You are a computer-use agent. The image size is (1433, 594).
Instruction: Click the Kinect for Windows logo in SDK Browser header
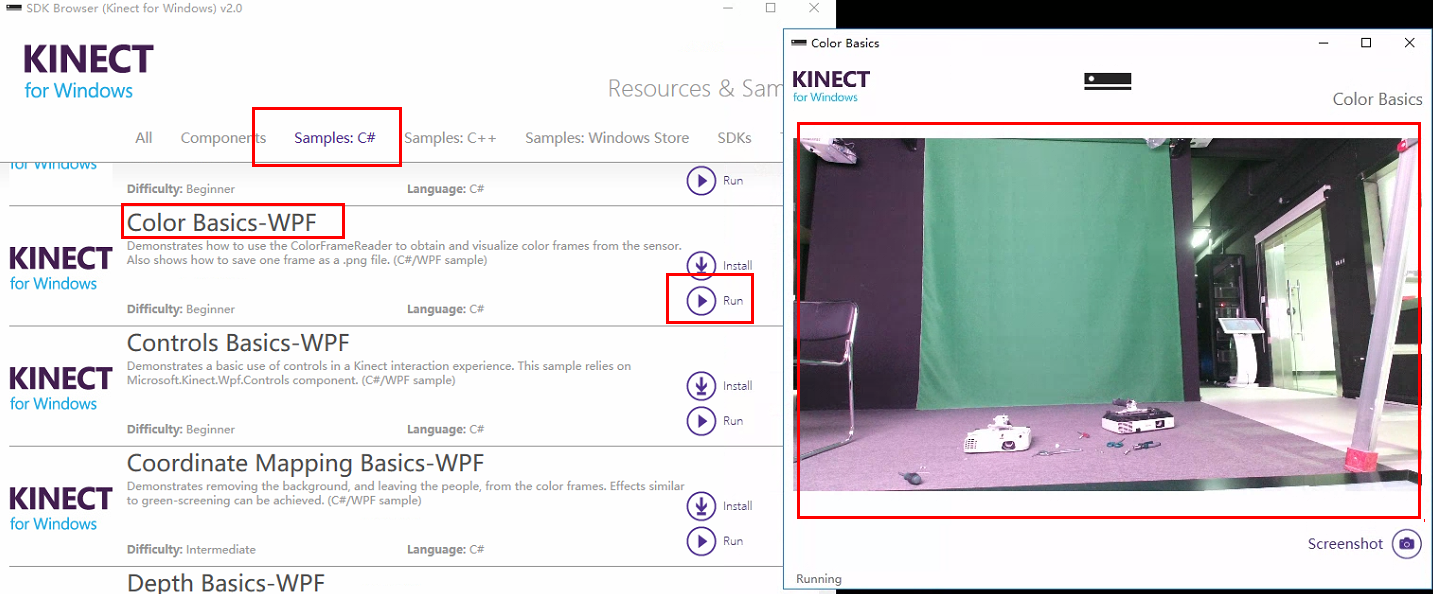click(89, 72)
